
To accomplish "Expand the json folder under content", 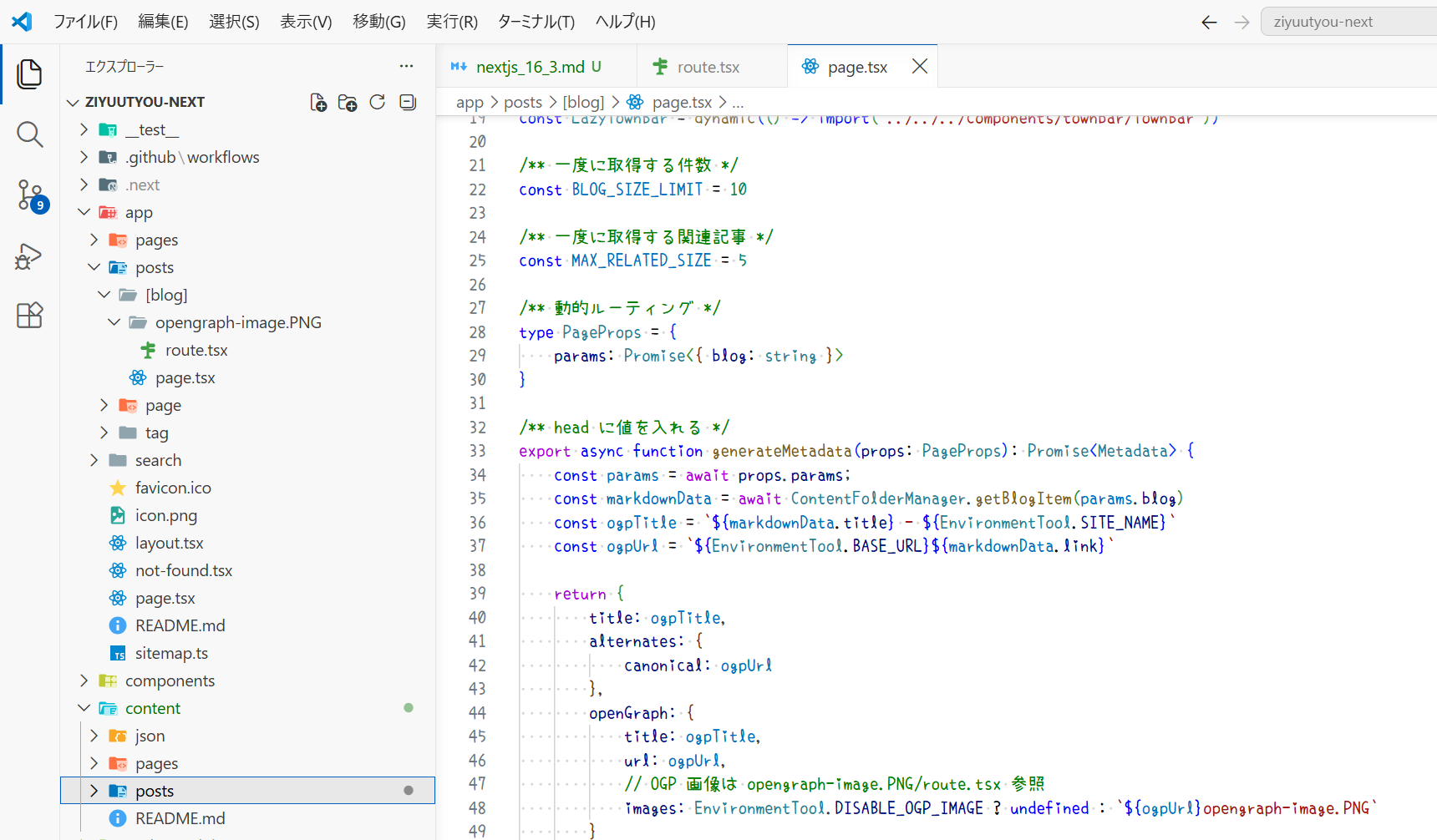I will pyautogui.click(x=94, y=736).
